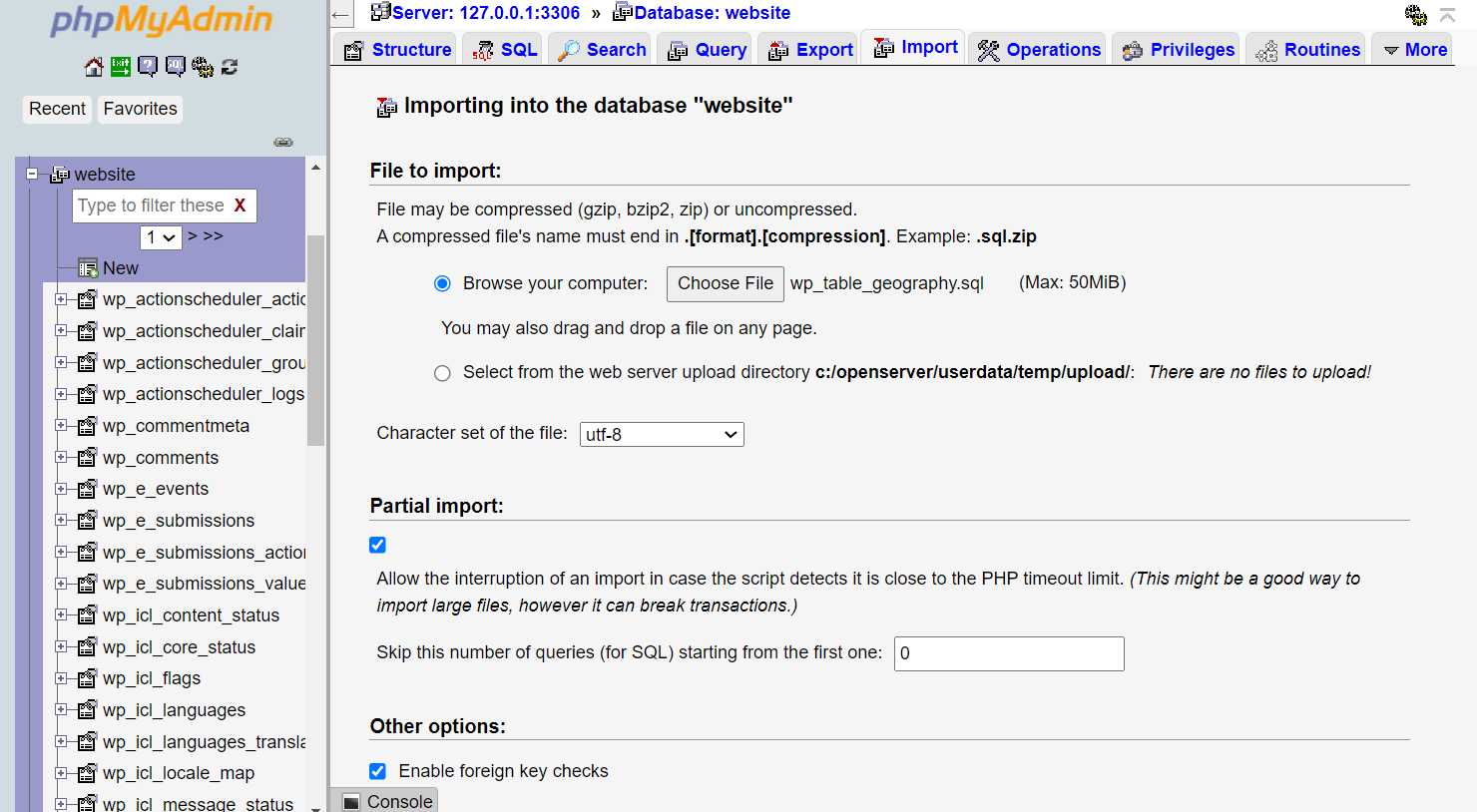
Task: Select the web server upload directory option
Action: tap(442, 373)
